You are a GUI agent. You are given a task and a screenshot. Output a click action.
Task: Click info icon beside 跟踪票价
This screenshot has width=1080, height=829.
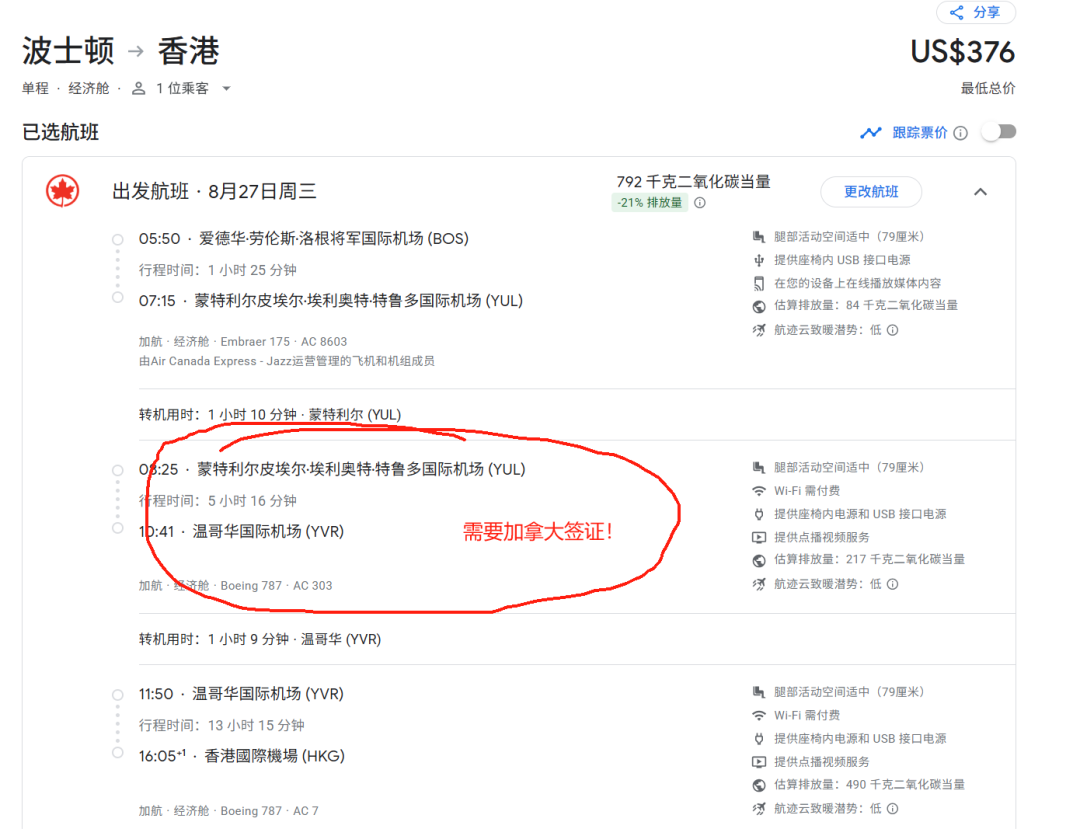tap(960, 133)
